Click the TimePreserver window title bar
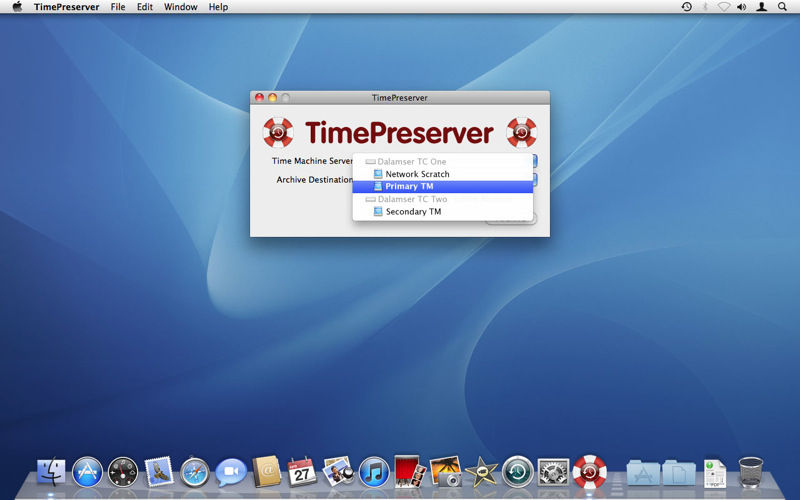800x500 pixels. pyautogui.click(x=399, y=97)
